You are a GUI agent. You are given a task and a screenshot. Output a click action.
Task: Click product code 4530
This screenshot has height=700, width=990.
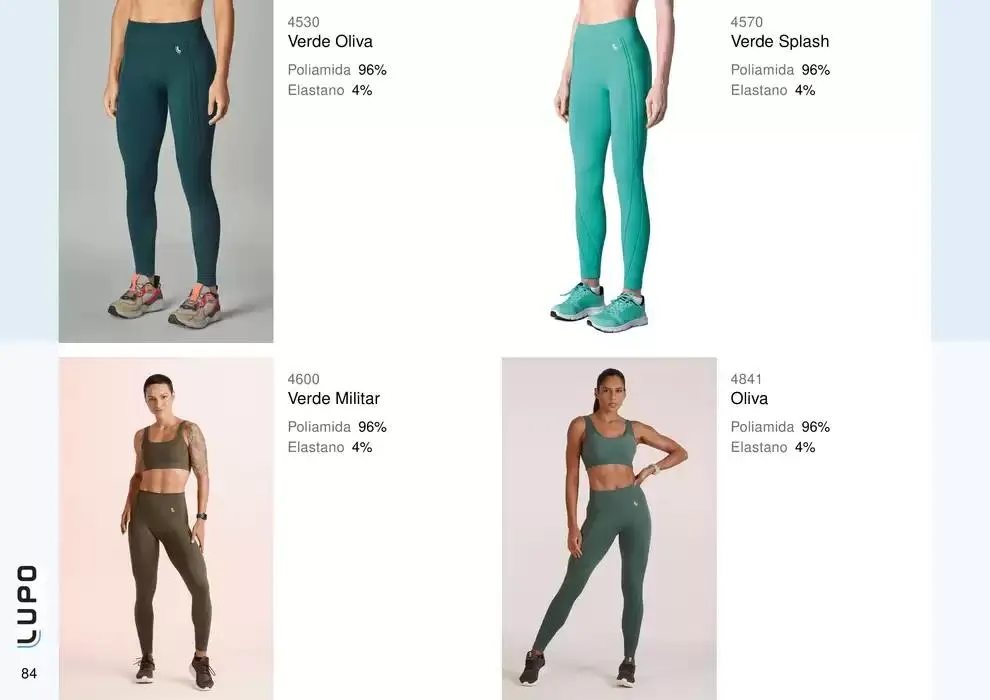tap(304, 22)
